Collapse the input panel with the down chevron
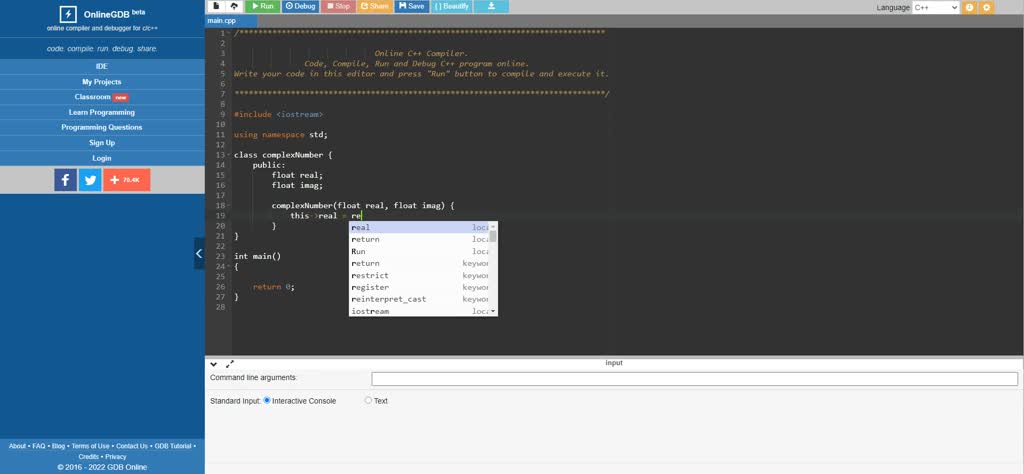Screen dimensions: 1024x474 [x=214, y=364]
